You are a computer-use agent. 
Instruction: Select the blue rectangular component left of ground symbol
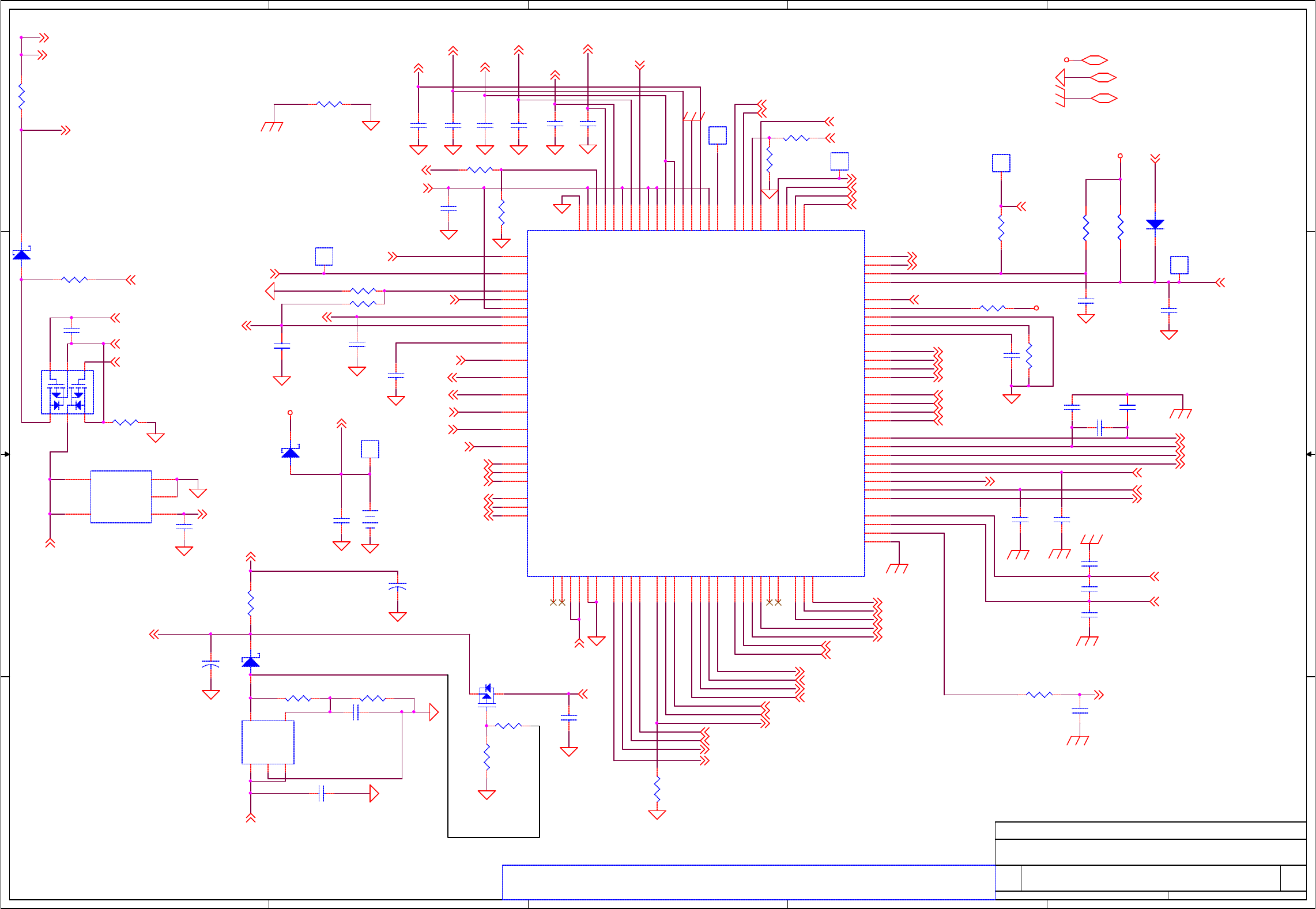(x=121, y=497)
